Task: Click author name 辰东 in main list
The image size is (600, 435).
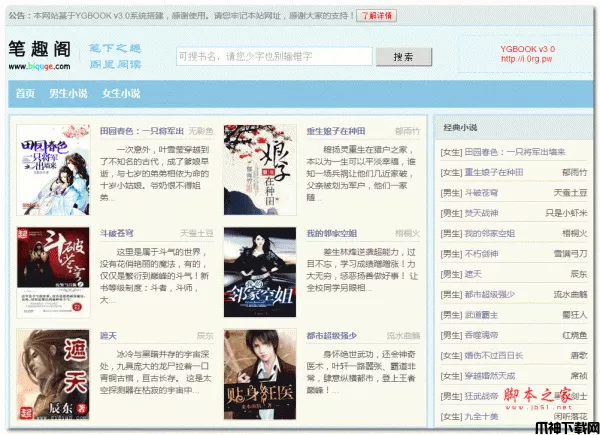Action: (205, 336)
